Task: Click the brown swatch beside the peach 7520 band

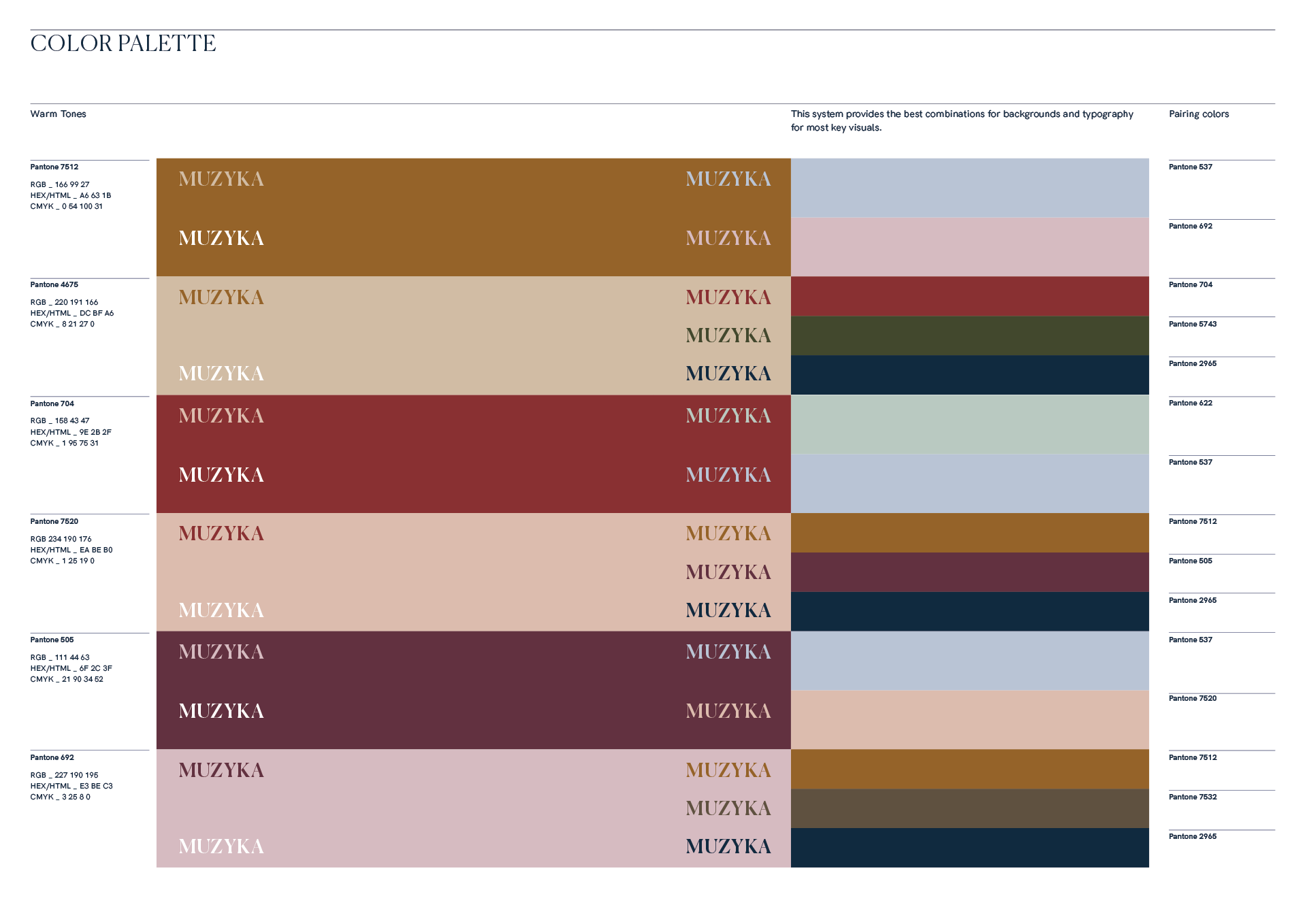Action: pos(969,533)
